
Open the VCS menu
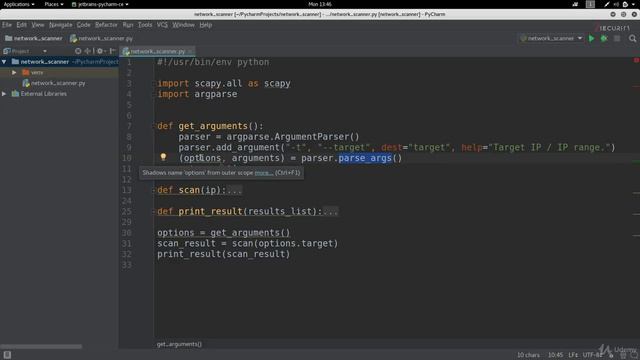[x=162, y=25]
